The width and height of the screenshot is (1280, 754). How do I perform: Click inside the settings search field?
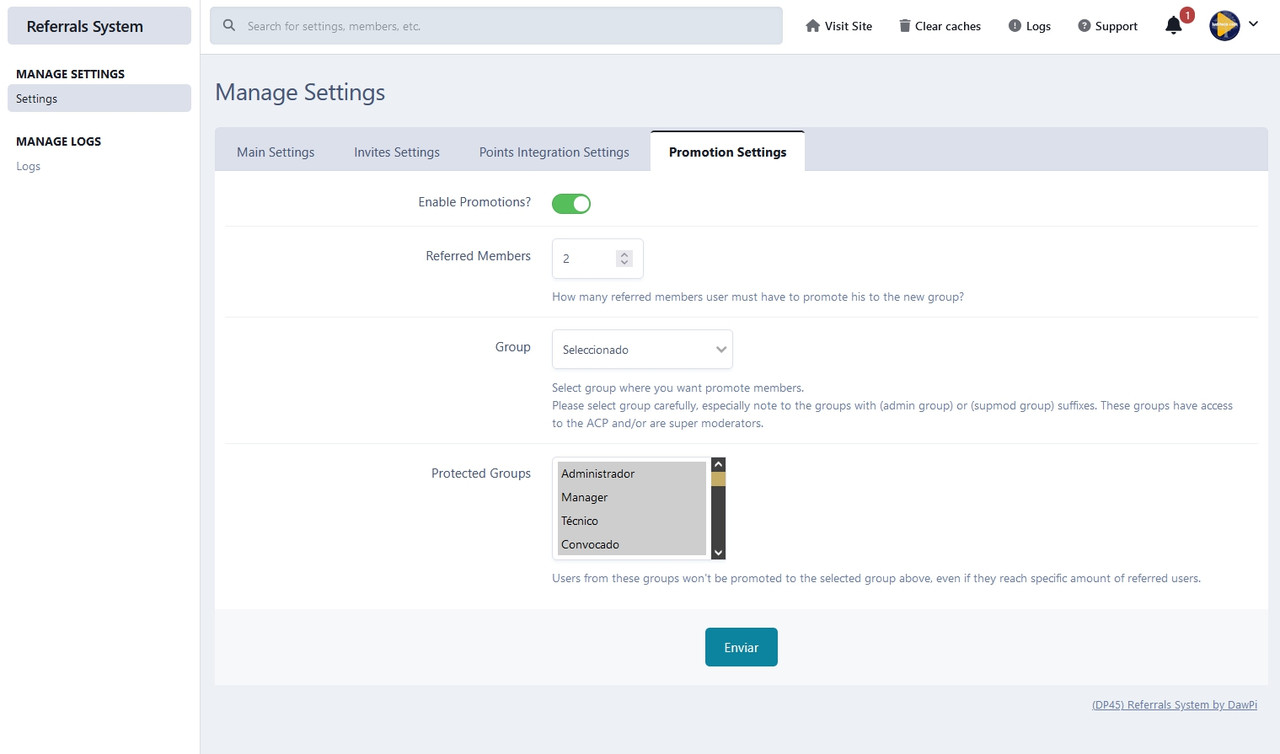tap(450, 25)
